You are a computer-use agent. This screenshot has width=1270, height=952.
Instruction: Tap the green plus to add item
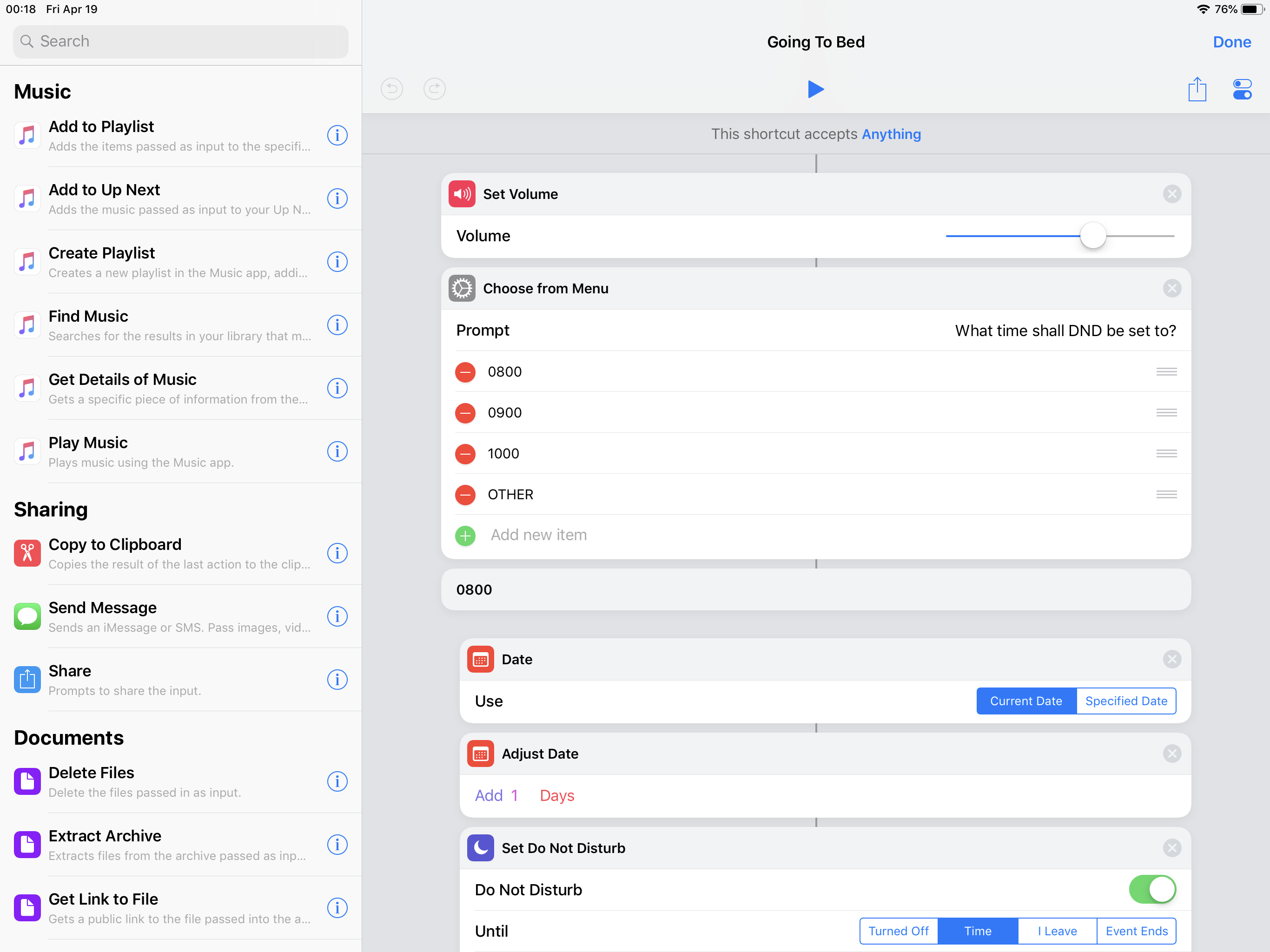tap(465, 535)
